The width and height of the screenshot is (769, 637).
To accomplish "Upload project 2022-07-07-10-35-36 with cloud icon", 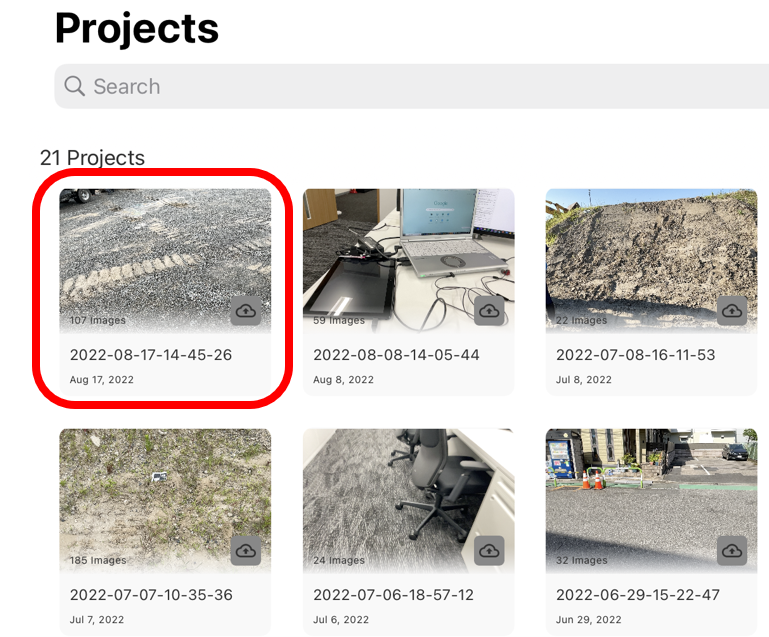I will coord(246,551).
